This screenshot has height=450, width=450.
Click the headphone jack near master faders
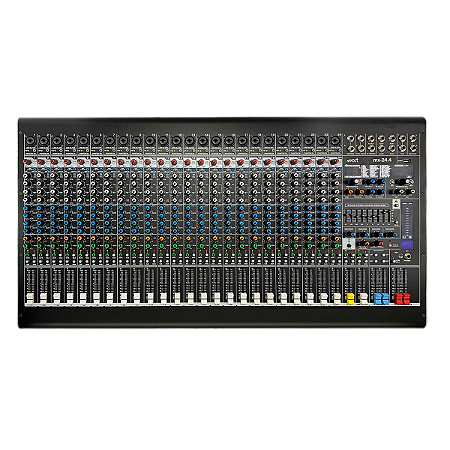[408, 256]
